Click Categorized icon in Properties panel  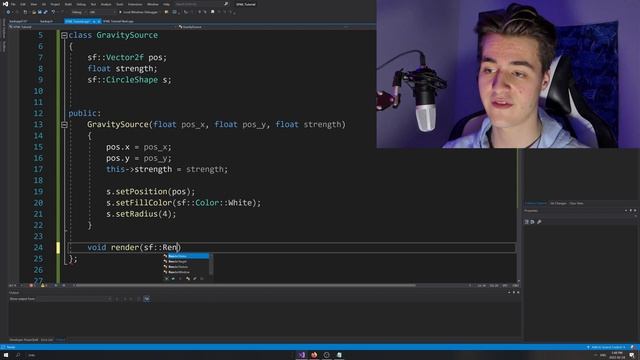[527, 222]
